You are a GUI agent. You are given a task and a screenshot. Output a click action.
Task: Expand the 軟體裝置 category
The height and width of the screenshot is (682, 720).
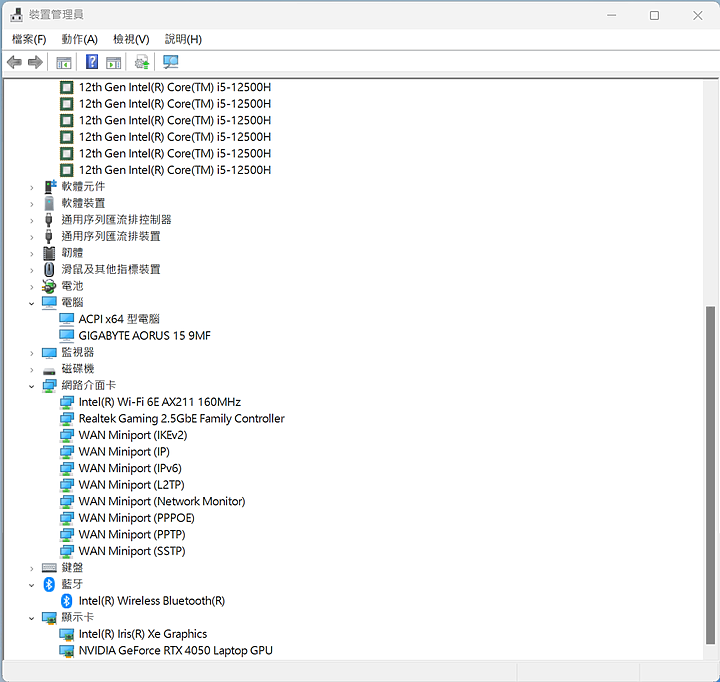click(x=32, y=204)
